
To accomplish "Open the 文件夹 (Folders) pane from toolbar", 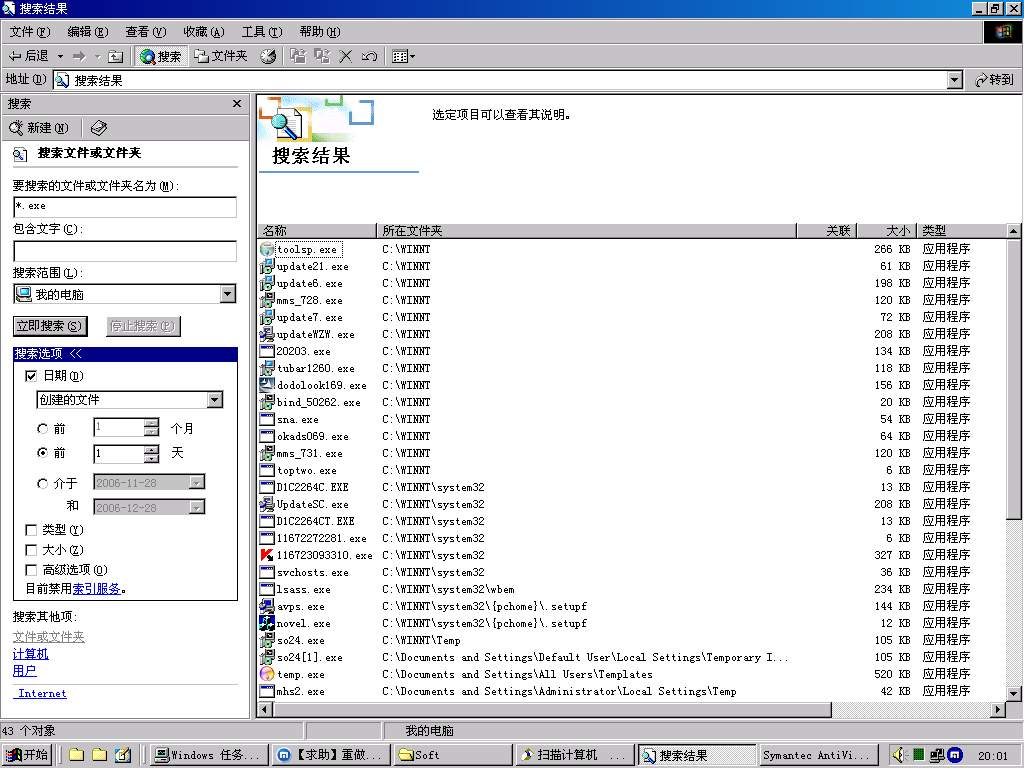I will tap(220, 56).
